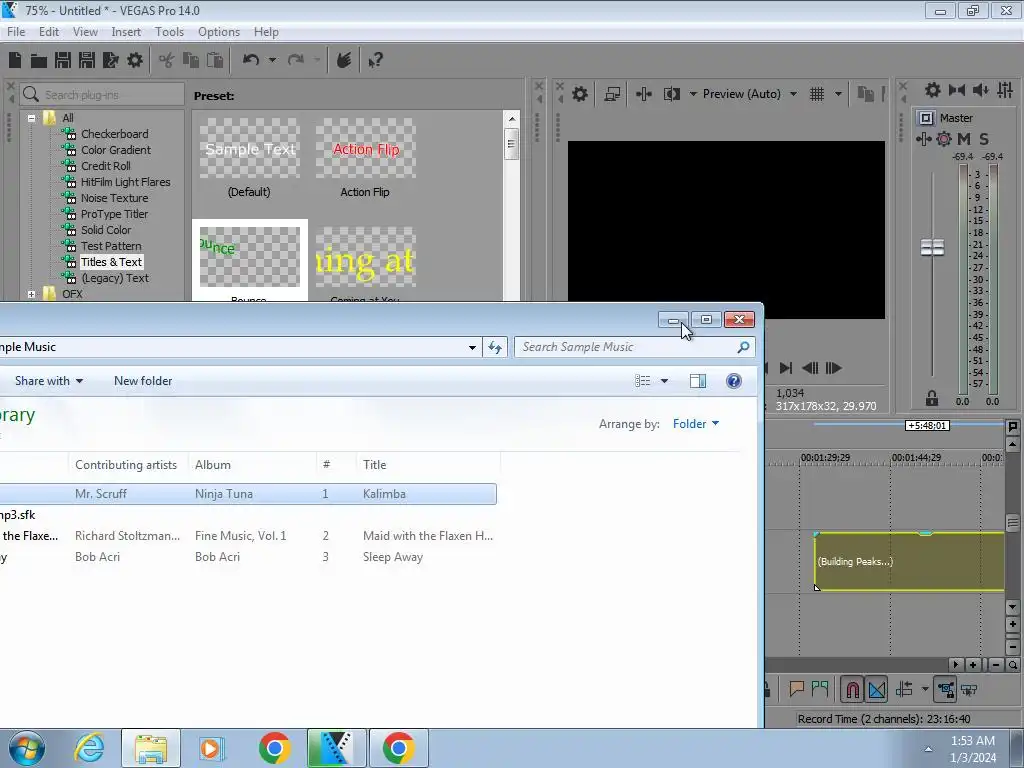Open the Tools menu
Image resolution: width=1024 pixels, height=768 pixels.
169,31
